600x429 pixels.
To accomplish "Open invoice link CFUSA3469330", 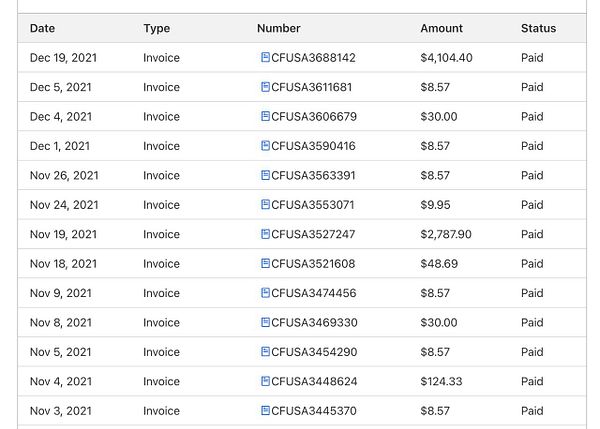I will [x=314, y=323].
